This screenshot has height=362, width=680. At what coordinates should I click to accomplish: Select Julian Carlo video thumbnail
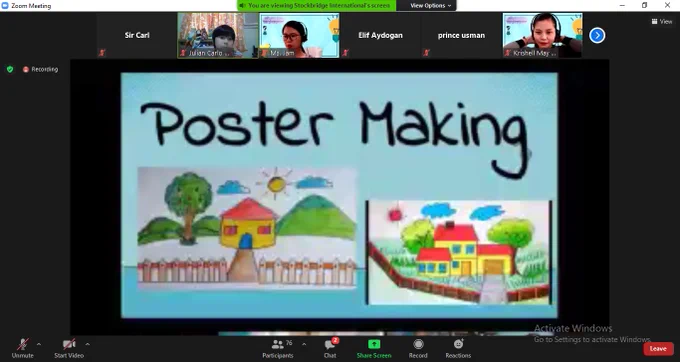tap(218, 35)
